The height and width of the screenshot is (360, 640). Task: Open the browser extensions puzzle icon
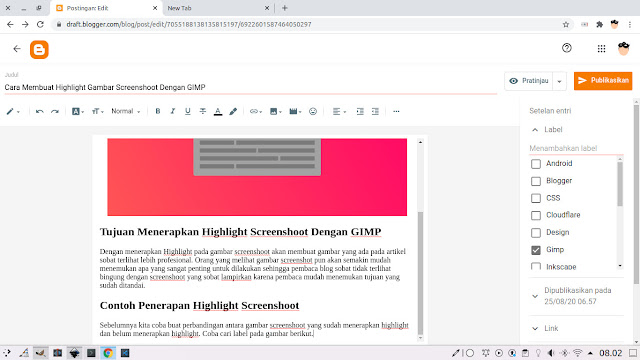coord(599,24)
